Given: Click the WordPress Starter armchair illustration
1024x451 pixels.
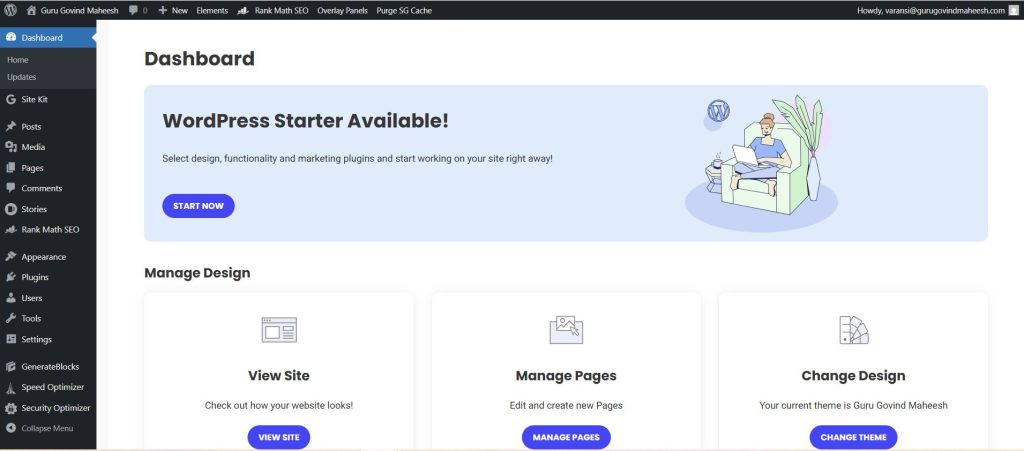Looking at the screenshot, I should tap(762, 163).
